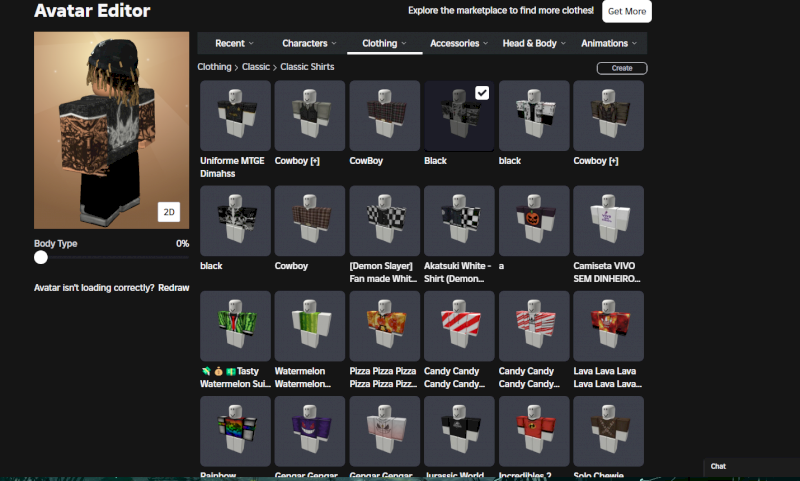
Task: Open the Accessories dropdown menu
Action: point(459,43)
